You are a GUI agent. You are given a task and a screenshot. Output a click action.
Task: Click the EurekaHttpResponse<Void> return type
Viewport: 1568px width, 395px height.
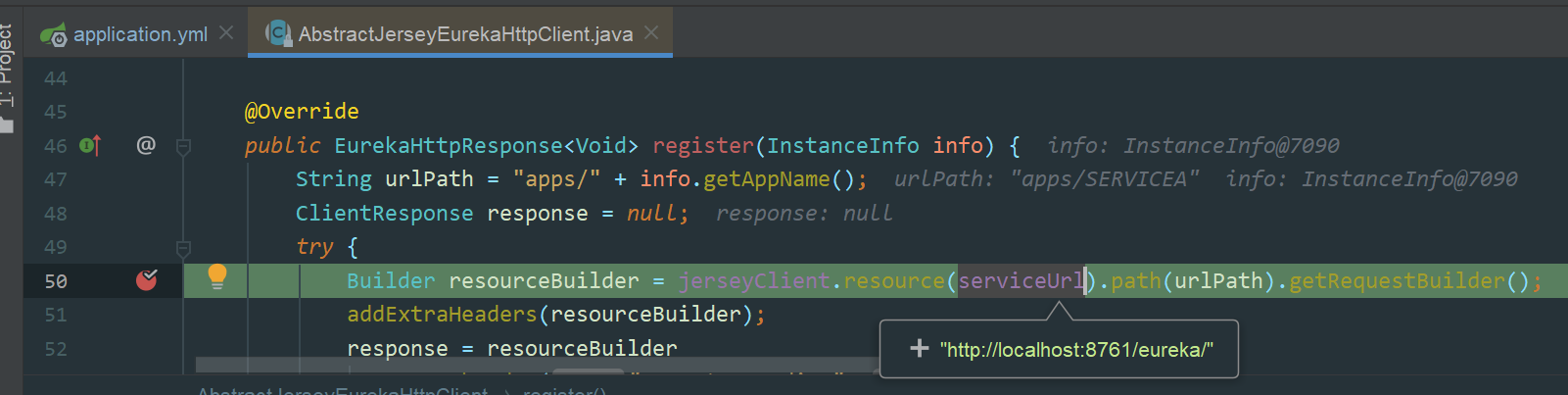pos(486,146)
